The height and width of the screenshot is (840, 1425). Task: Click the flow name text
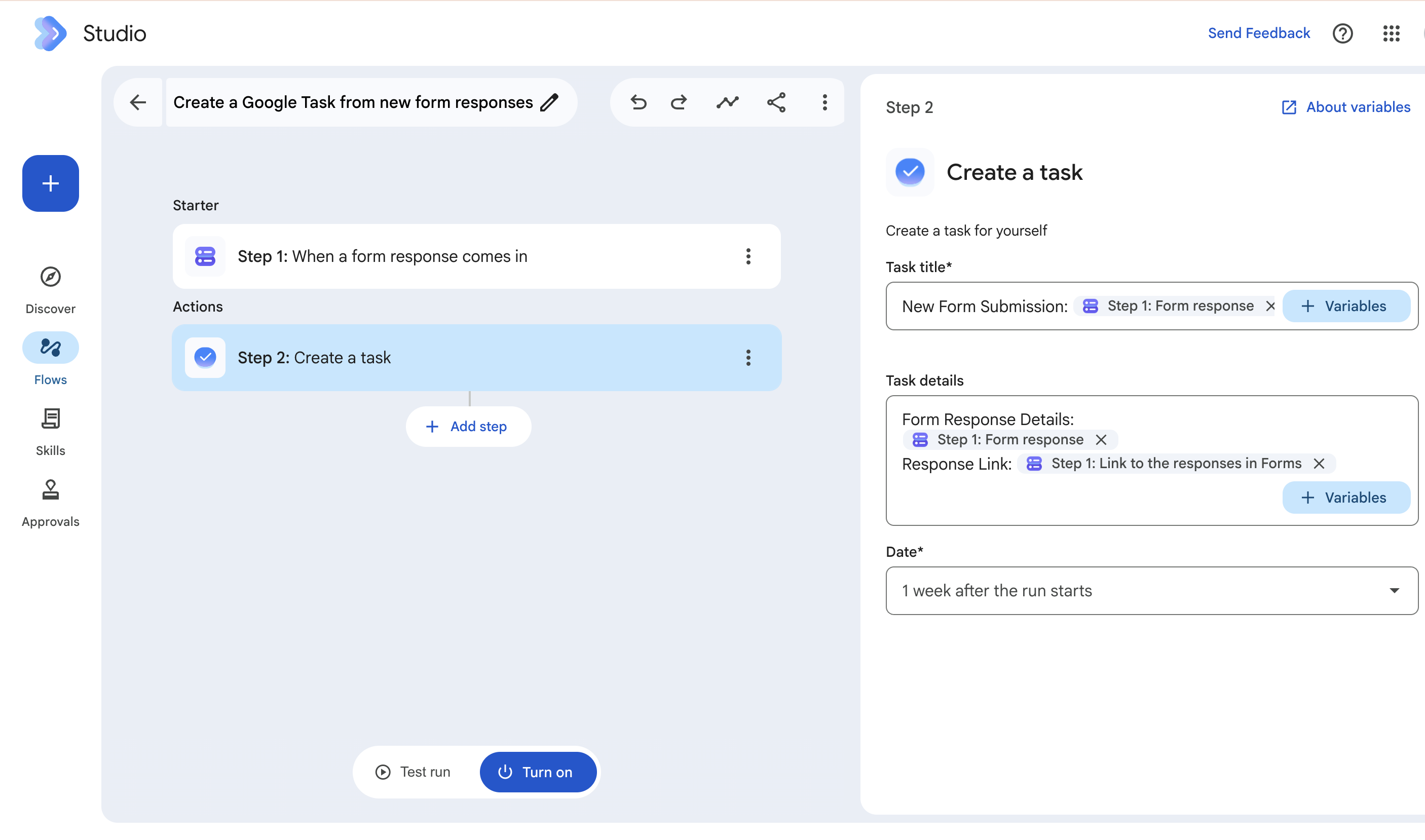[353, 102]
